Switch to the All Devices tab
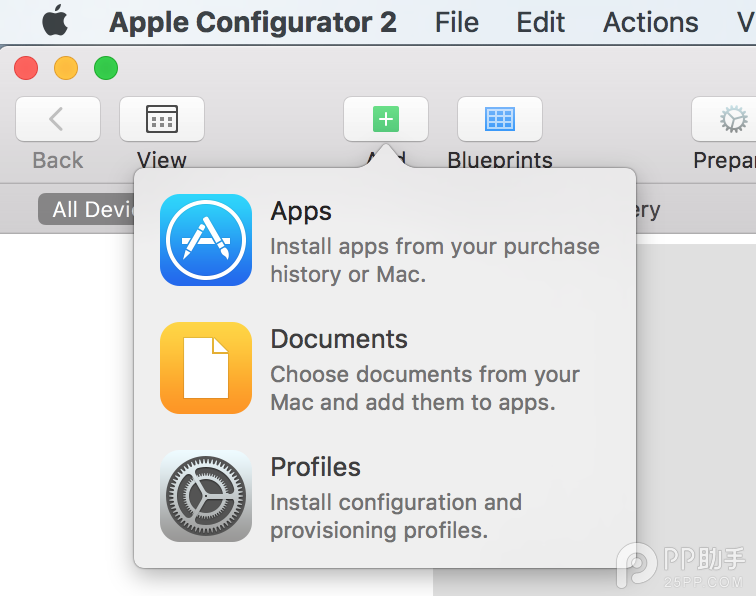Image resolution: width=756 pixels, height=596 pixels. (x=90, y=209)
